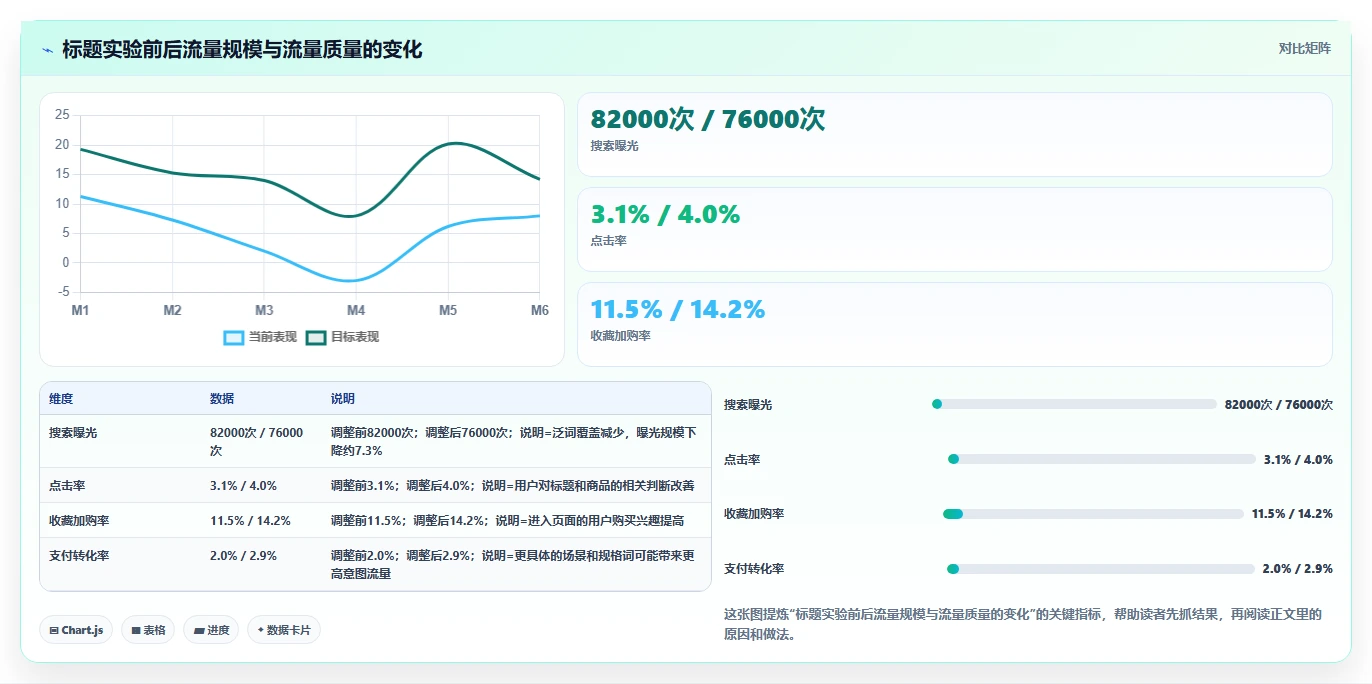
Task: Toggle the 当前表现 legend item
Action: click(x=261, y=337)
